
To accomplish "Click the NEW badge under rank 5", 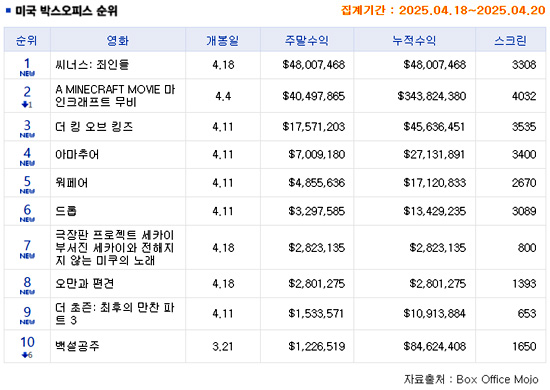I will (27, 191).
